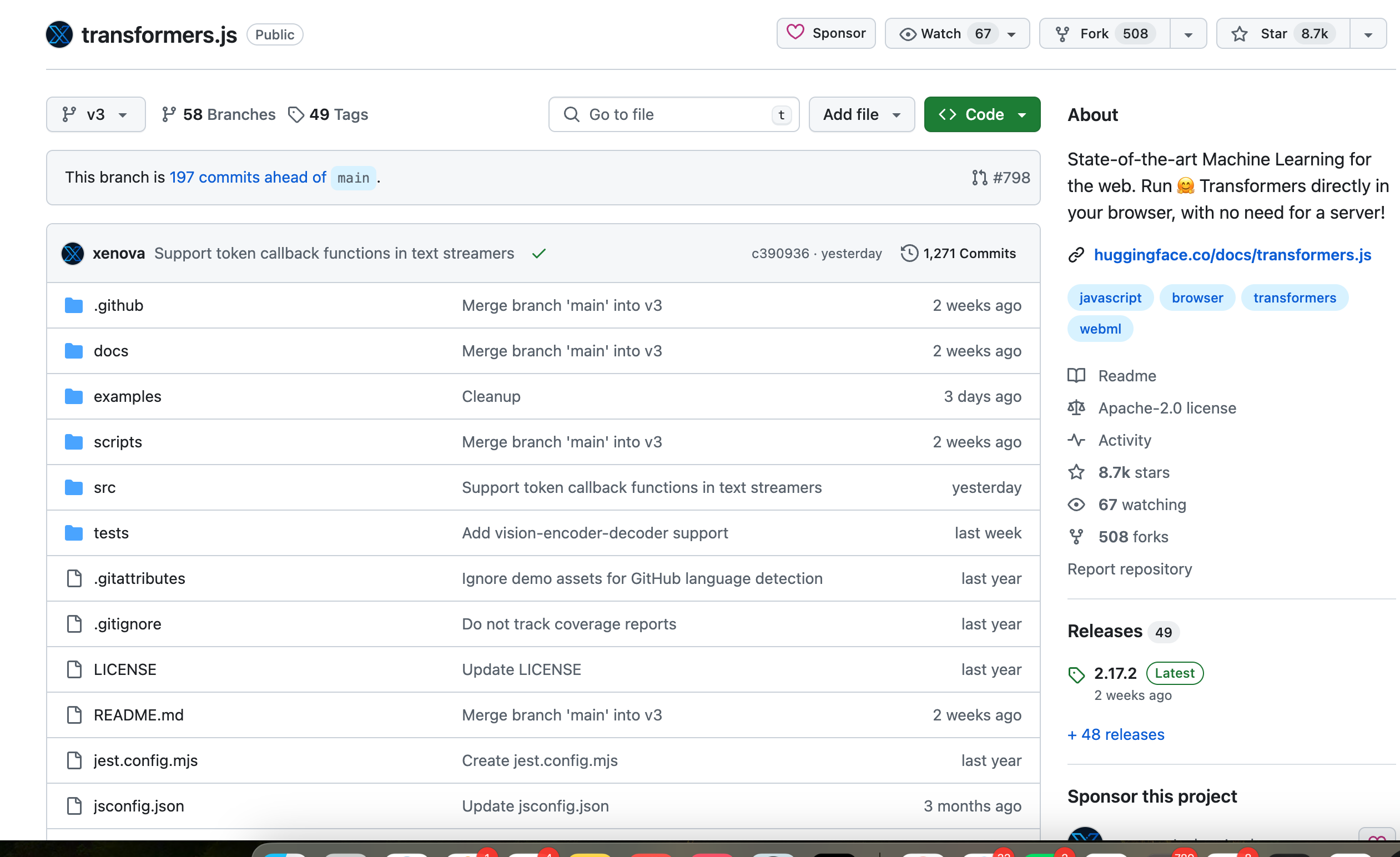1400x857 pixels.
Task: Click the xenova repository avatar logo
Action: pyautogui.click(x=59, y=34)
